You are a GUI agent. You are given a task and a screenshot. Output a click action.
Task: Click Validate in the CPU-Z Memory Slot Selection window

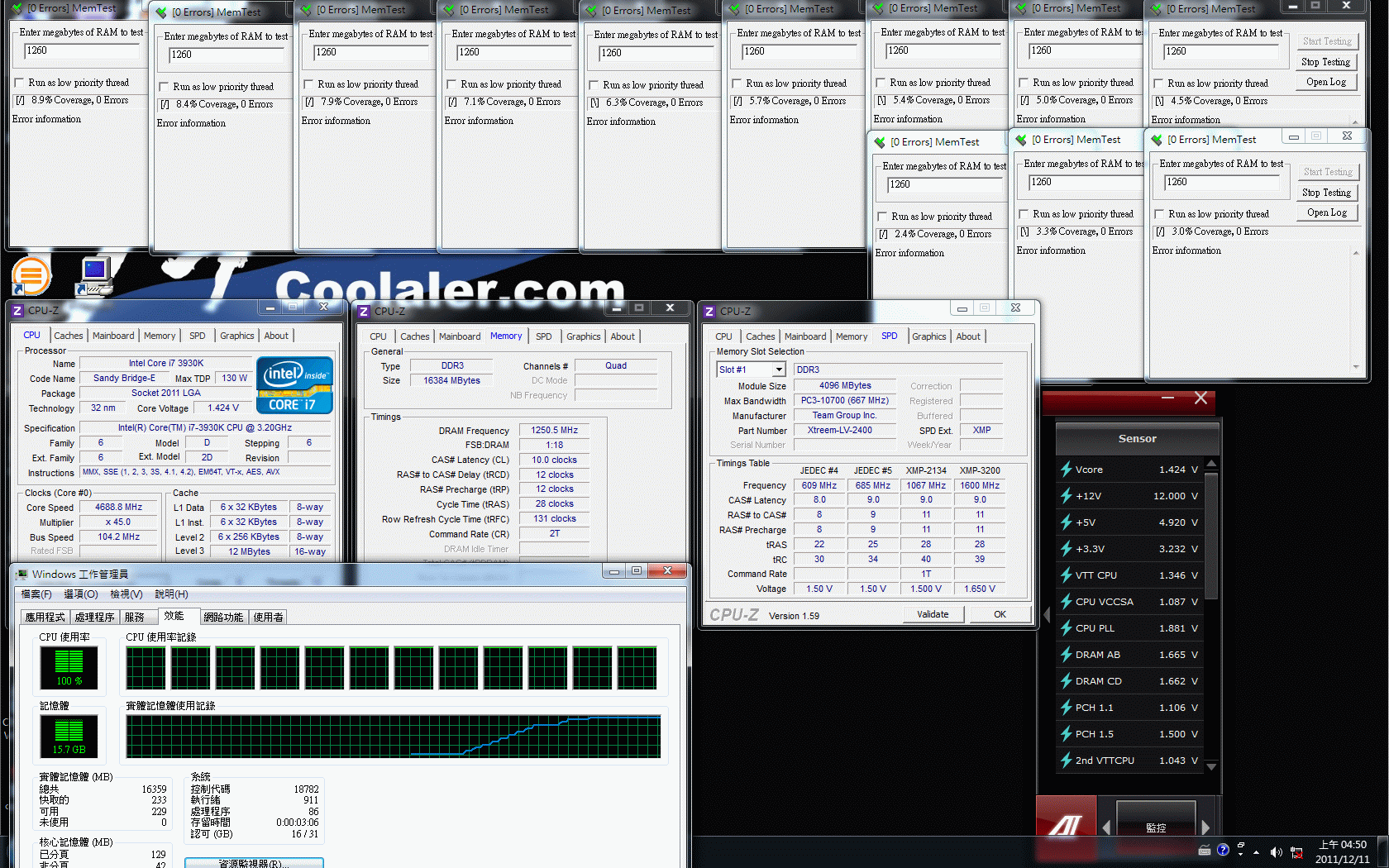click(933, 614)
